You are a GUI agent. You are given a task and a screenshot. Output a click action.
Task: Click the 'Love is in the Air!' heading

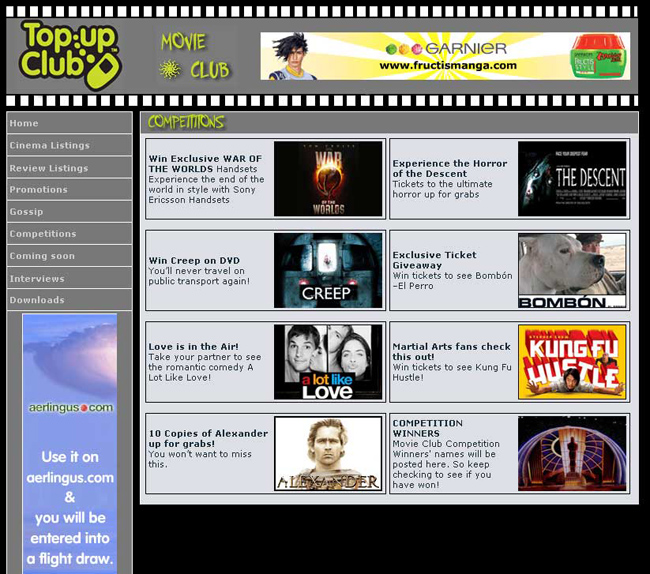click(194, 346)
